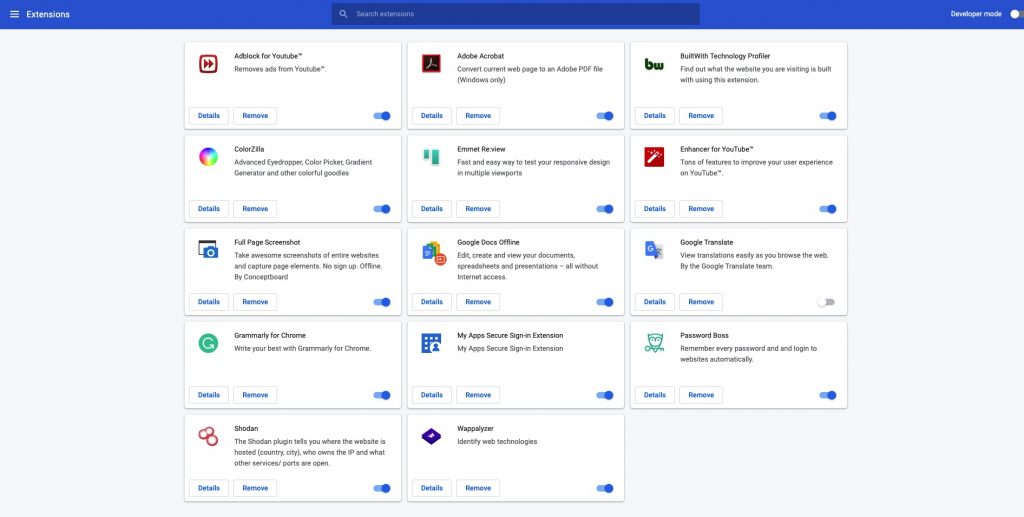Click the Full Page Screenshot icon
This screenshot has width=1024, height=517.
[208, 249]
